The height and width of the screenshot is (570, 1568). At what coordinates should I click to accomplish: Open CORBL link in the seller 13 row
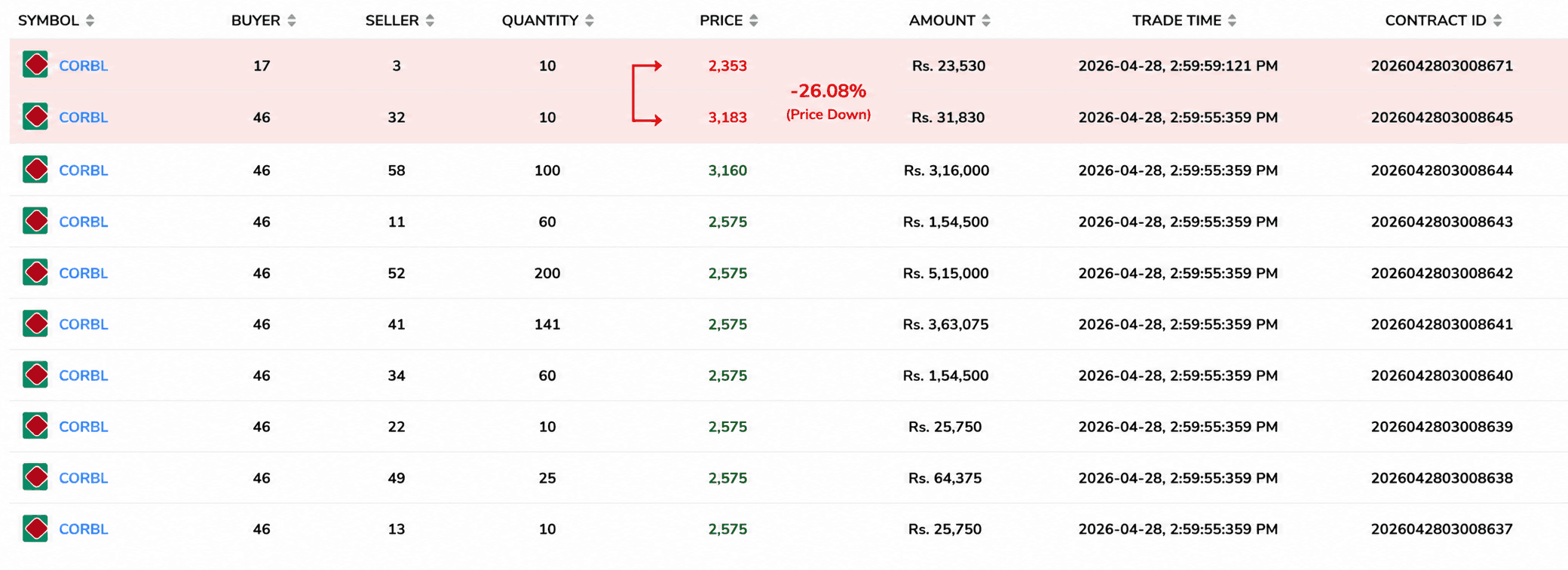84,529
